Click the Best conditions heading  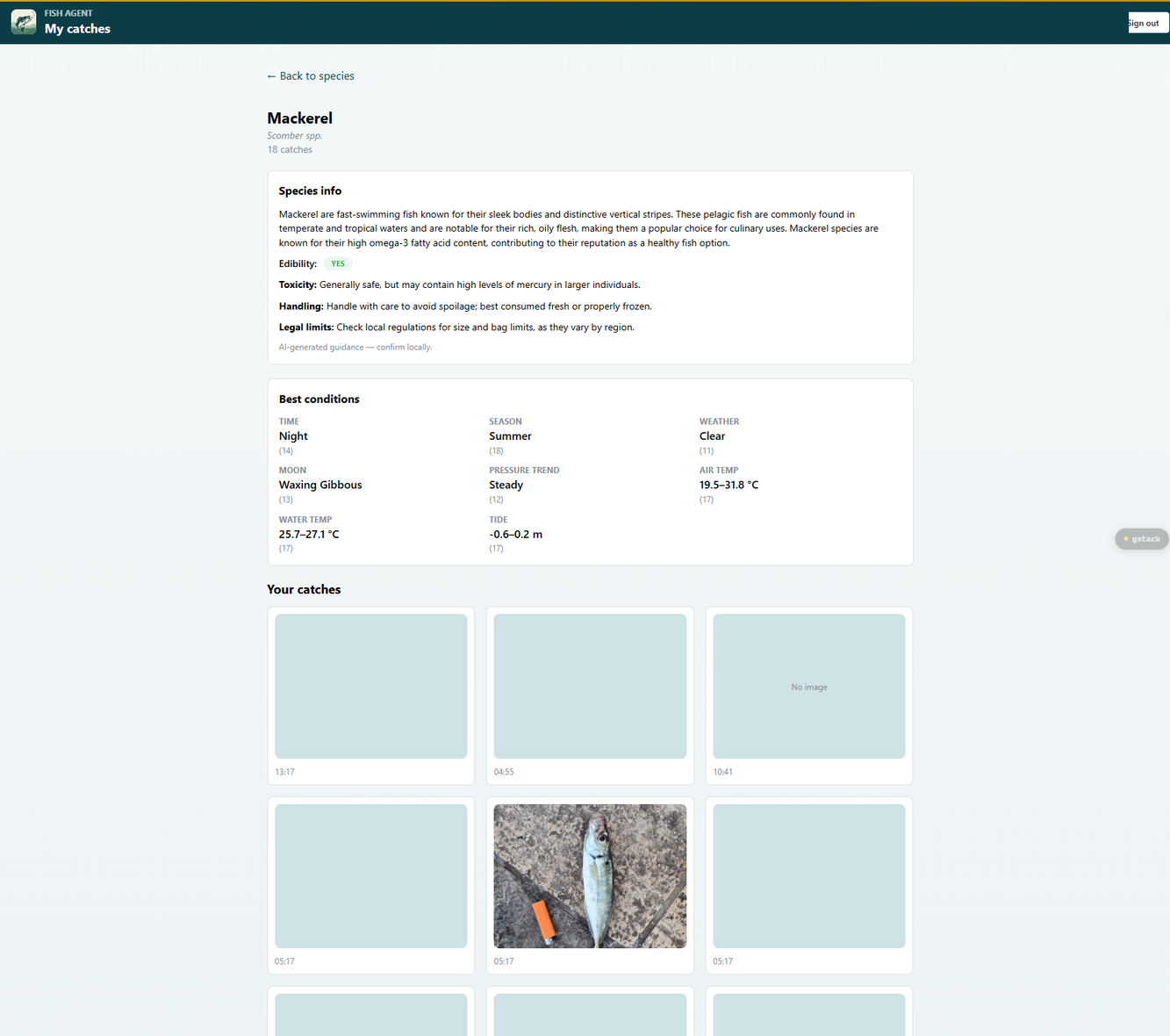tap(319, 399)
